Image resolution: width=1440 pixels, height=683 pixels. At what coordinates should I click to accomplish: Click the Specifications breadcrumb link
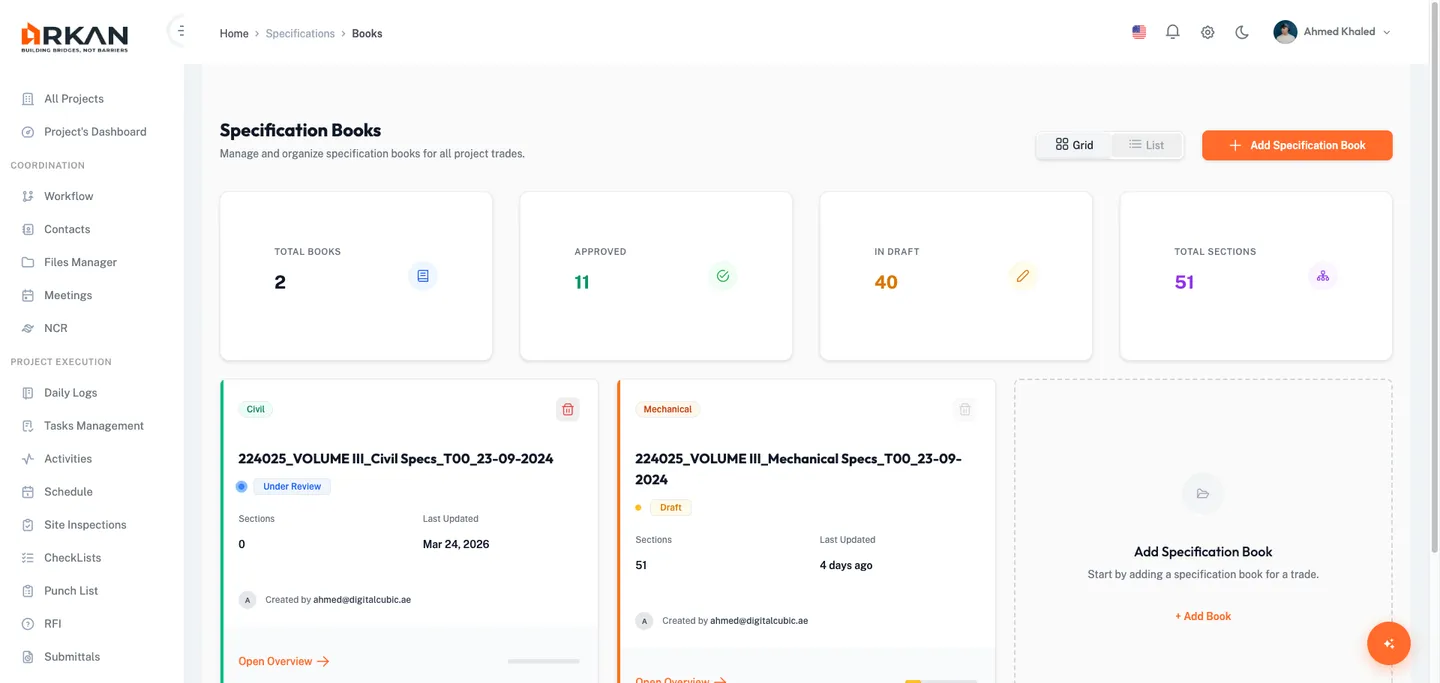coord(300,33)
